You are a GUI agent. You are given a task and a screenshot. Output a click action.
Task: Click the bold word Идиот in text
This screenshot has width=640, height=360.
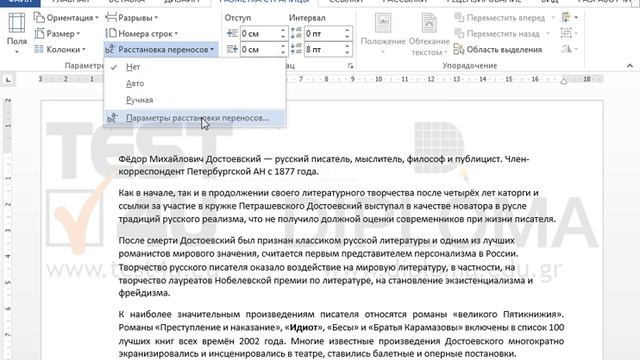[x=303, y=327]
